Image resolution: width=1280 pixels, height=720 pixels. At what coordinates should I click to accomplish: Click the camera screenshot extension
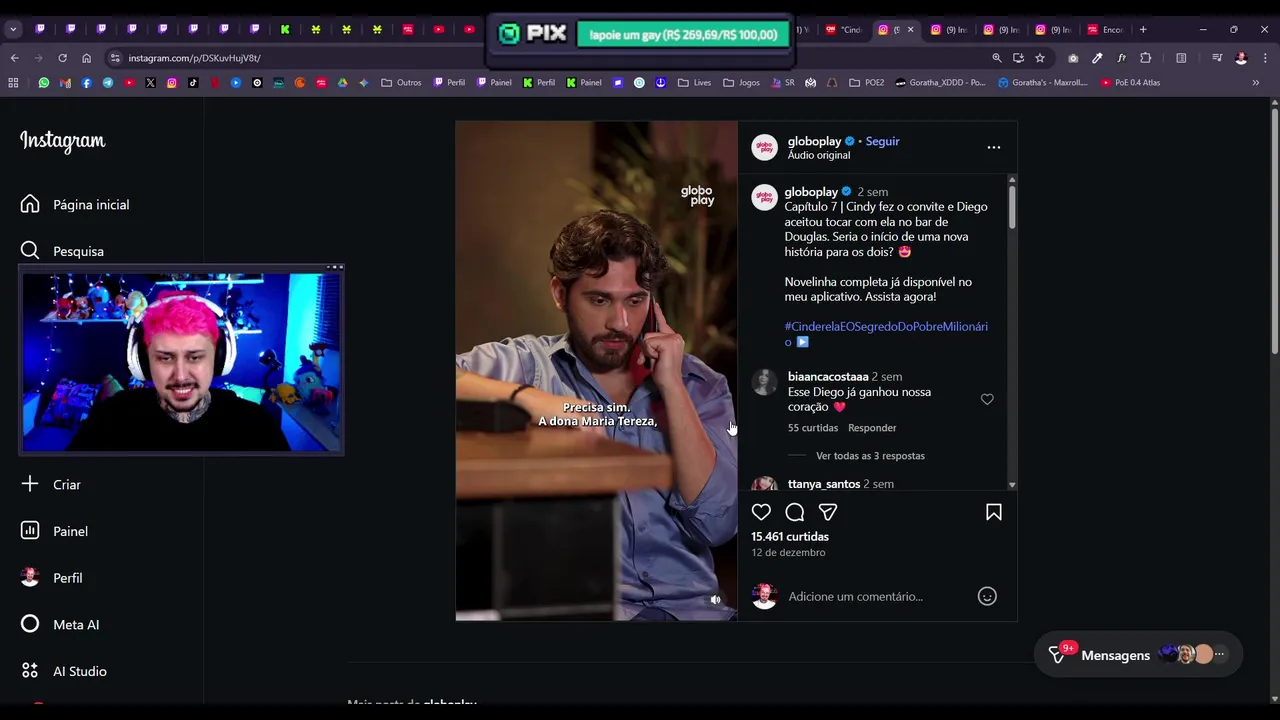[x=1073, y=58]
